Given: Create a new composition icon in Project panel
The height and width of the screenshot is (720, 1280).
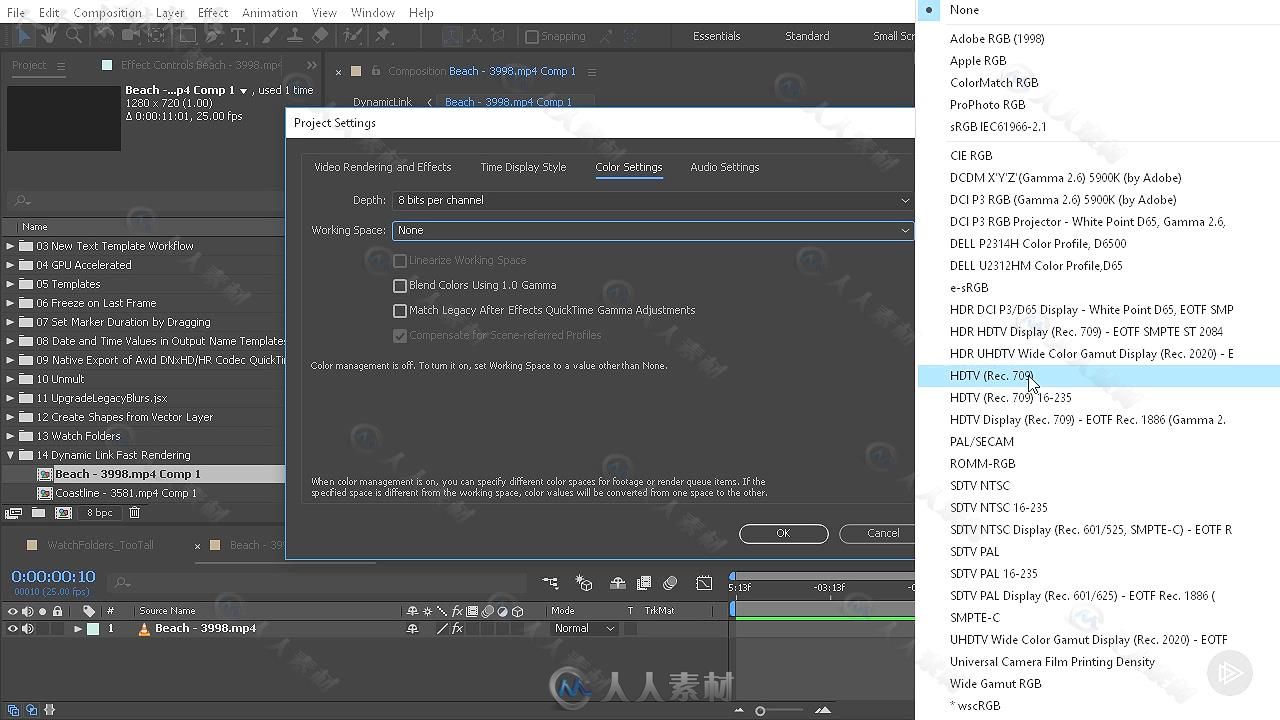Looking at the screenshot, I should point(63,513).
